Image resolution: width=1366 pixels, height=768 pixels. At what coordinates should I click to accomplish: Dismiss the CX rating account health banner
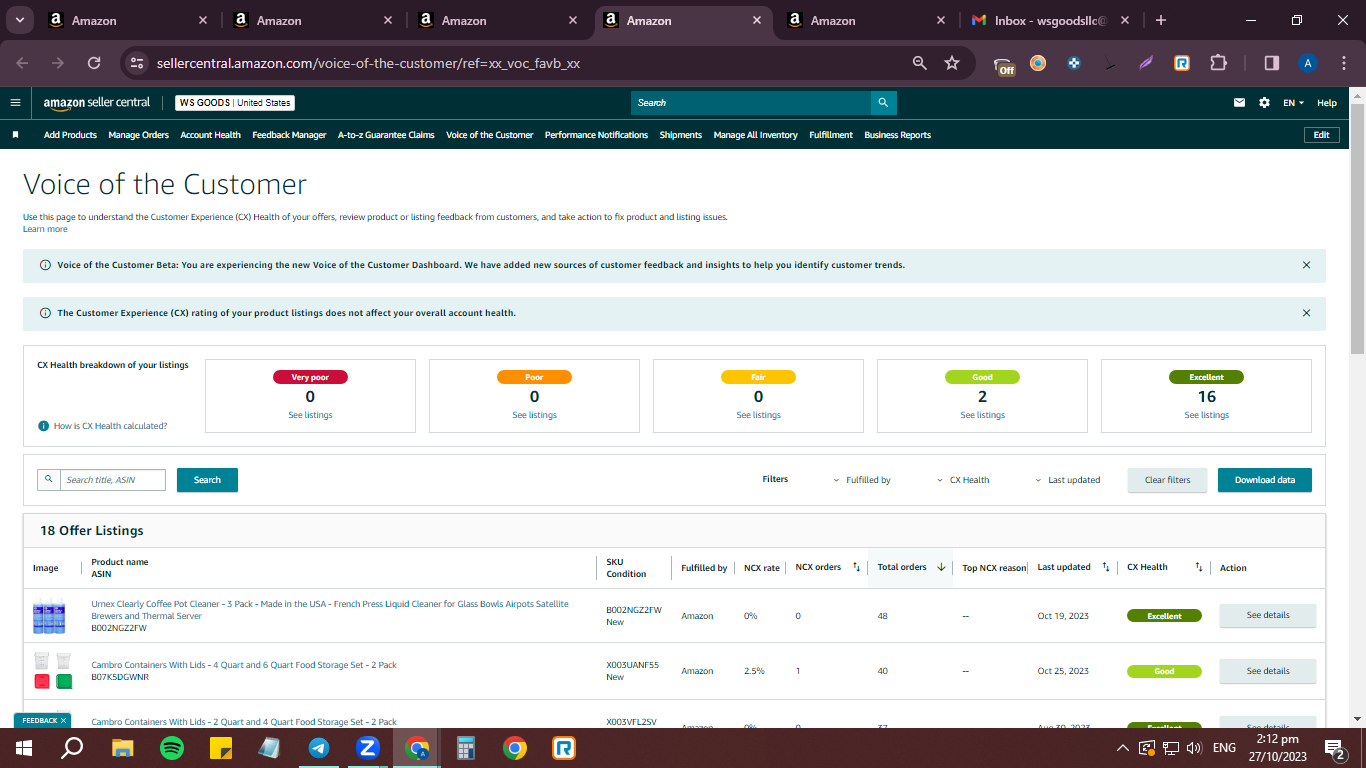pos(1306,313)
